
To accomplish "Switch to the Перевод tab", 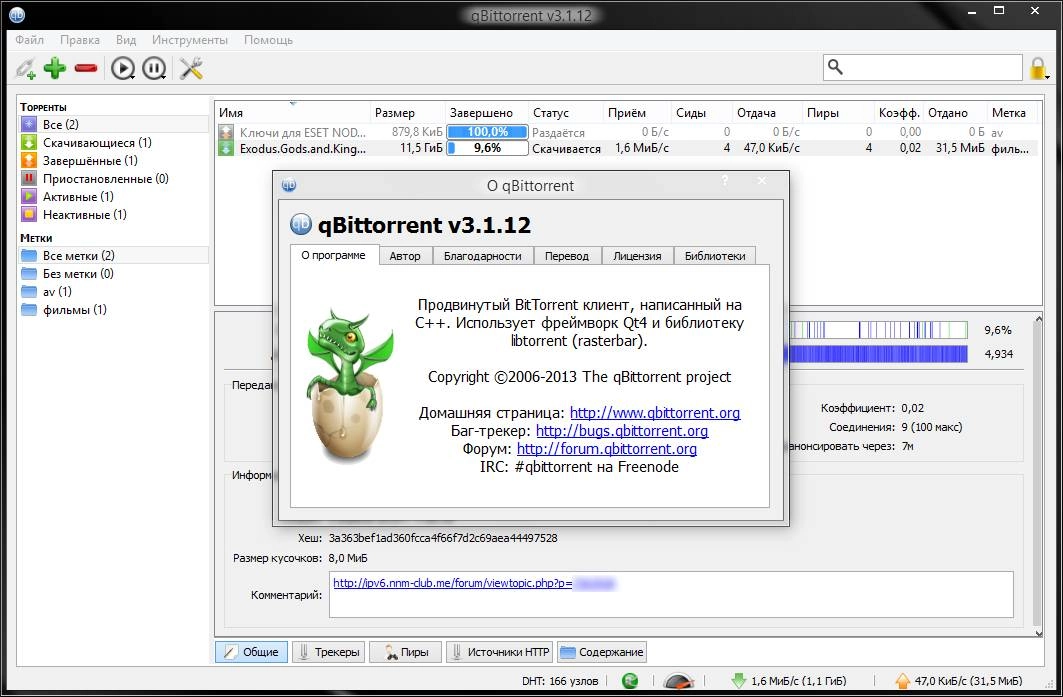I will click(x=567, y=256).
